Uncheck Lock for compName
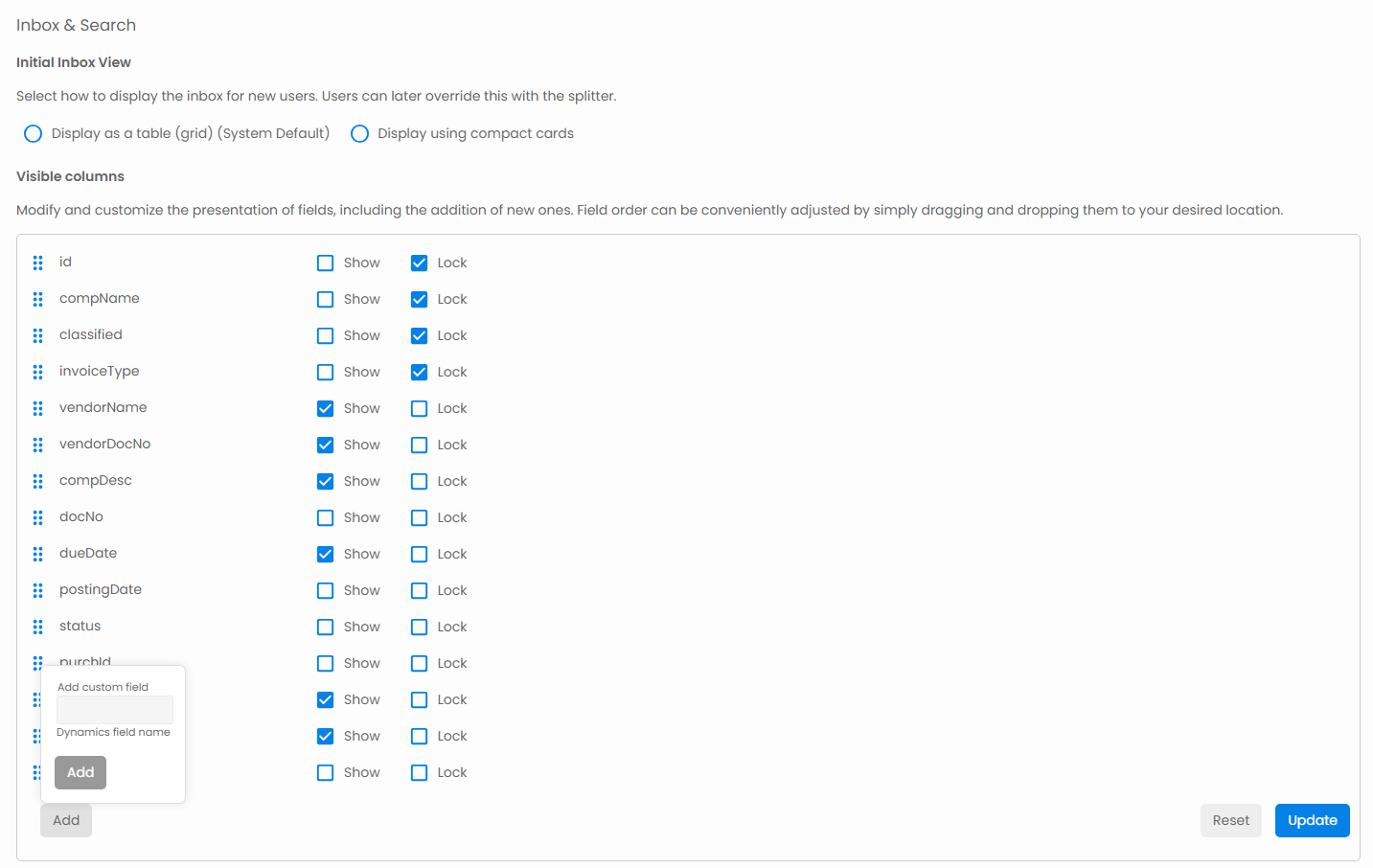Screen dimensions: 1373x868 tap(420, 299)
